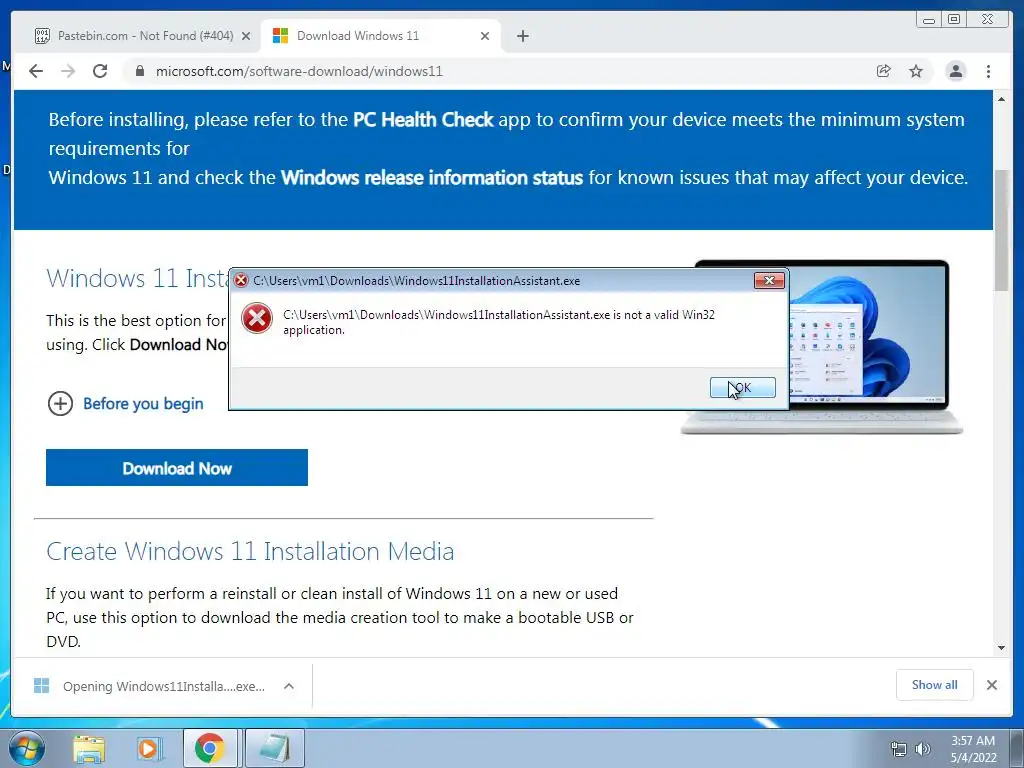This screenshot has width=1024, height=768.
Task: Open Windows Media Player from the taskbar
Action: (148, 749)
